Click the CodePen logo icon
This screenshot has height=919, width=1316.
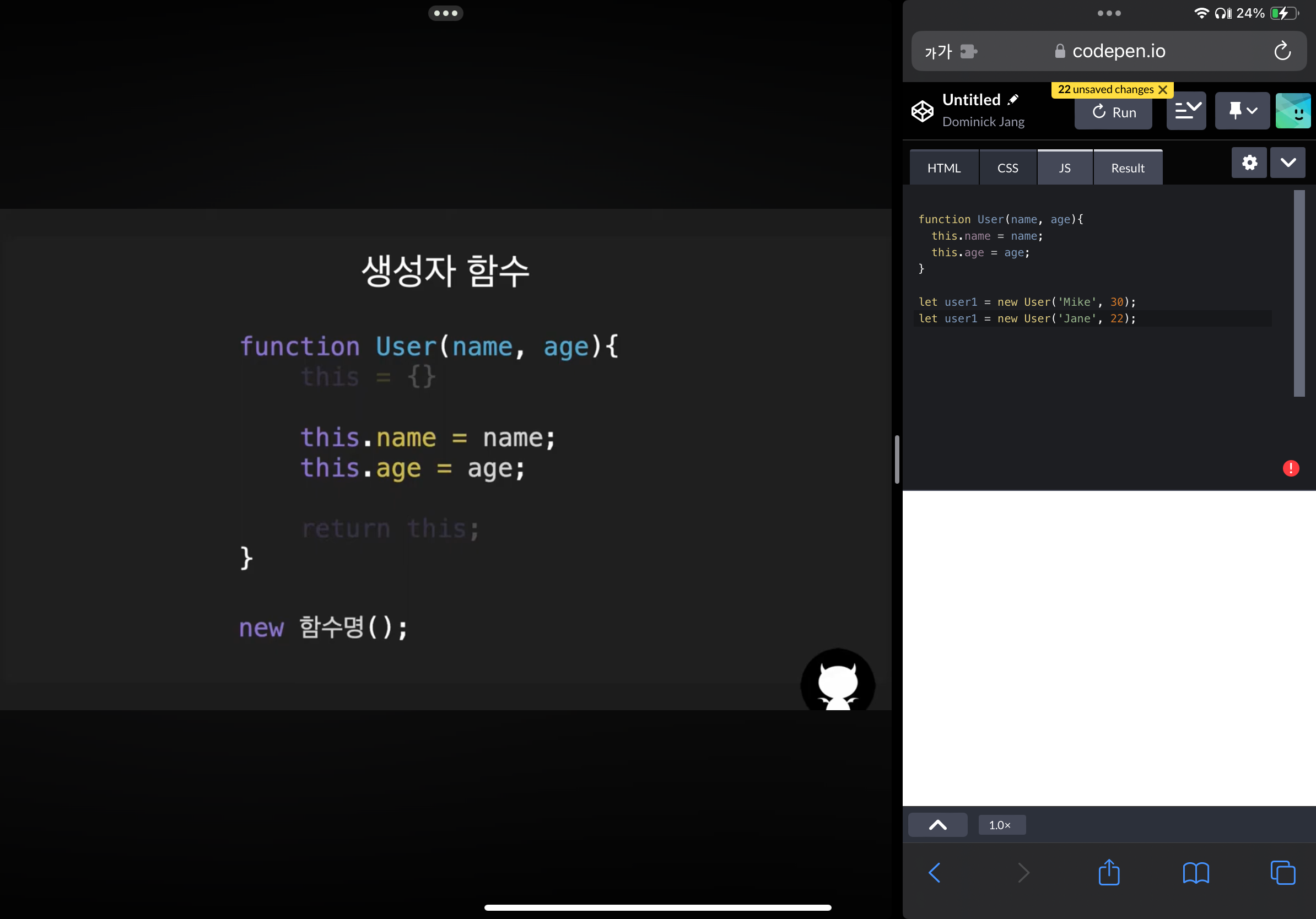coord(922,111)
